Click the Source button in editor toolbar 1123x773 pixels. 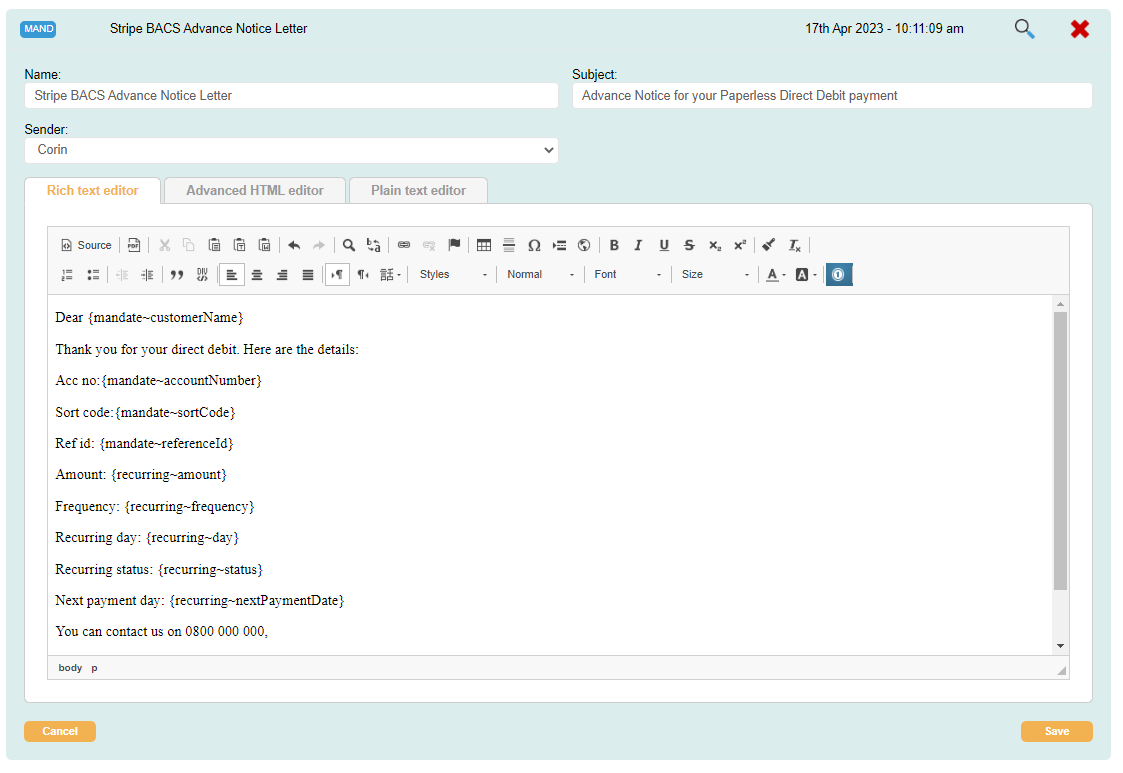point(86,245)
